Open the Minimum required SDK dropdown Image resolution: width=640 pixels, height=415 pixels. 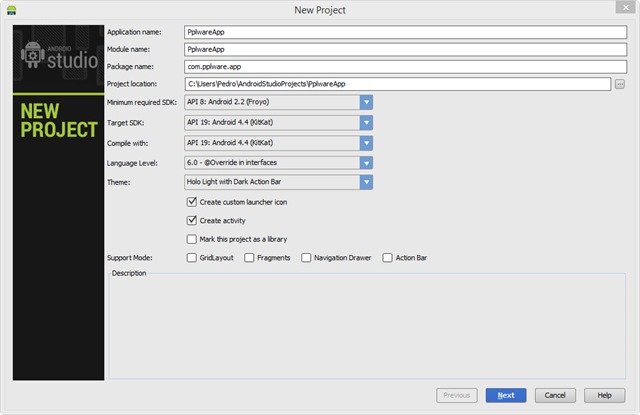(367, 102)
